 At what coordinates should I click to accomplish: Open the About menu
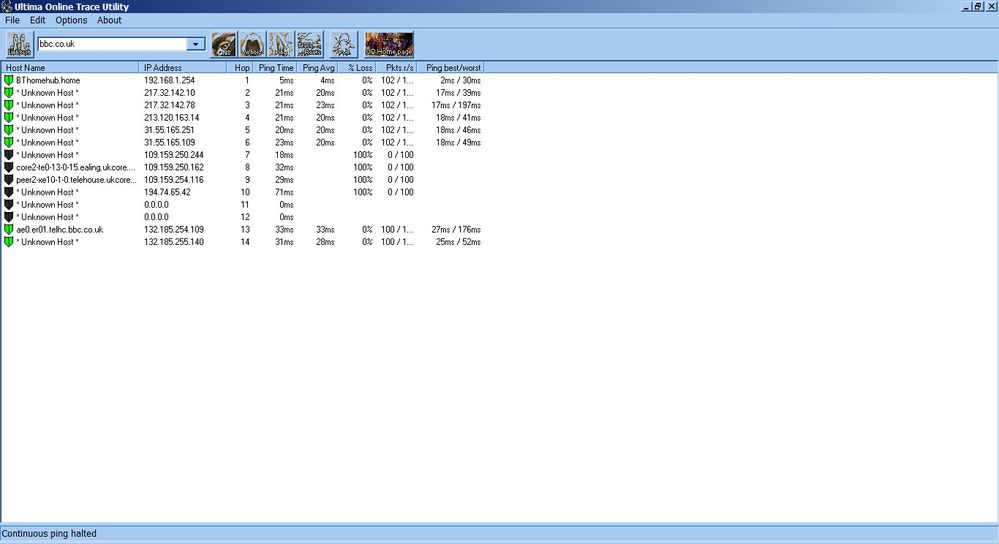point(109,20)
